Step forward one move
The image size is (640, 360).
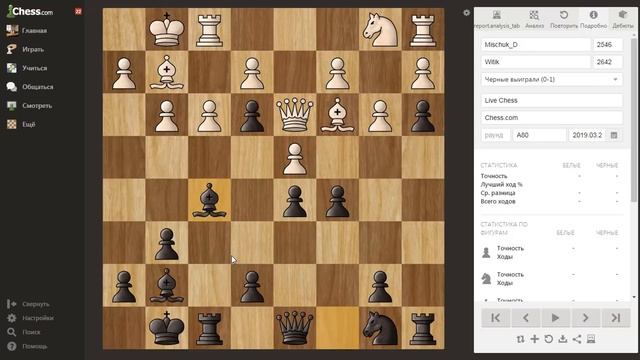tap(585, 318)
